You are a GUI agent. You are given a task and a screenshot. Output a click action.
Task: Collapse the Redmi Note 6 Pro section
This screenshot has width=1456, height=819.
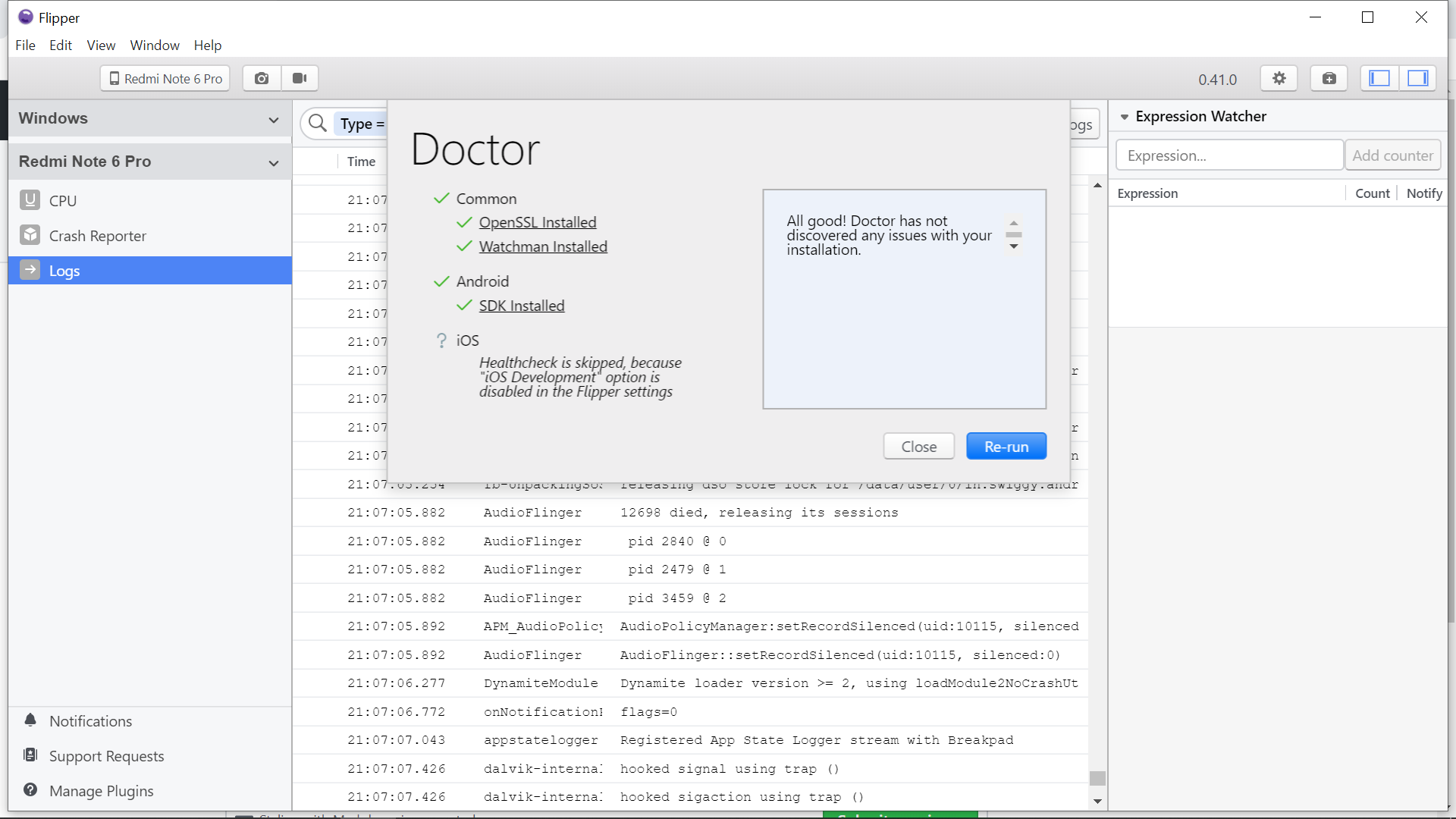(274, 163)
